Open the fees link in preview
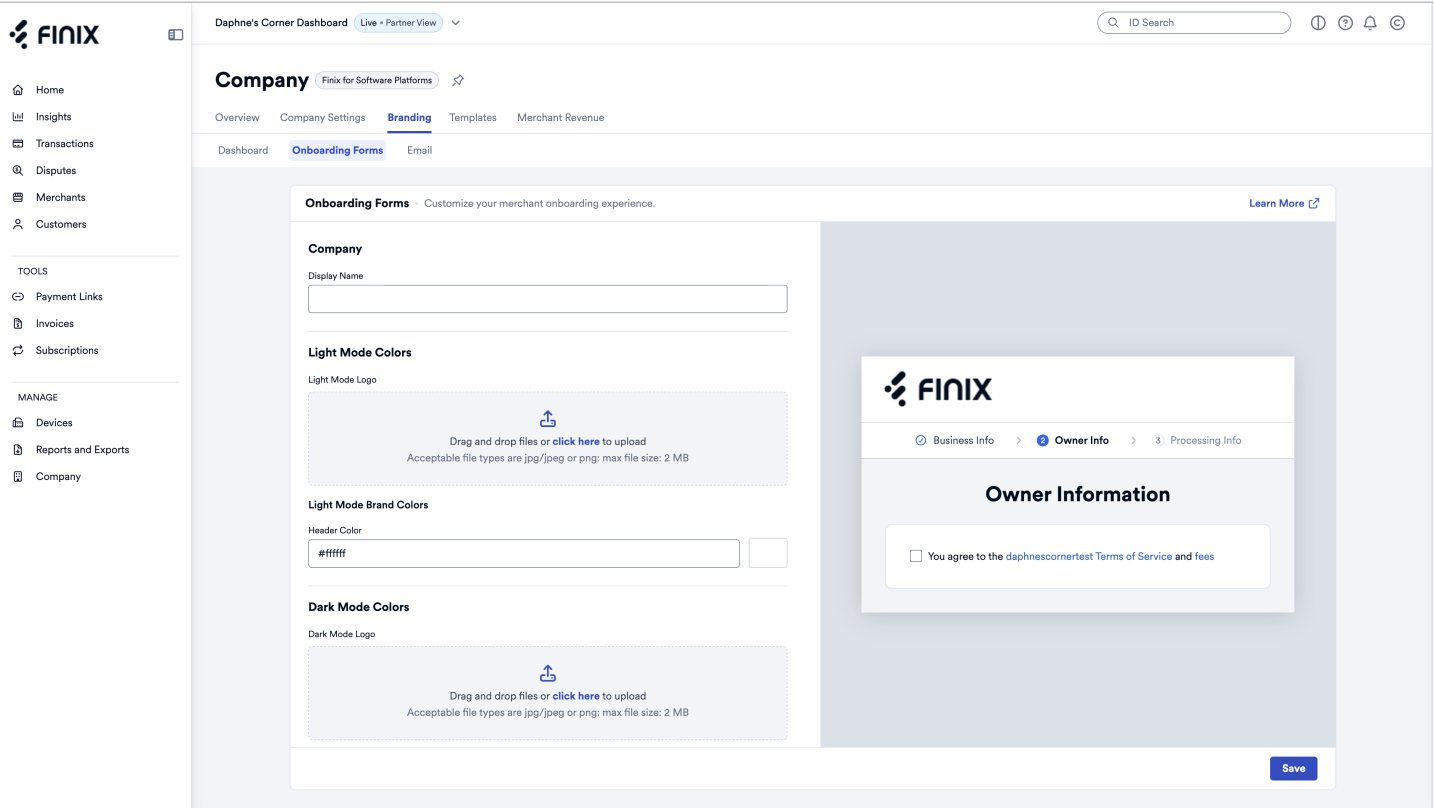Image resolution: width=1434 pixels, height=810 pixels. coord(1204,556)
